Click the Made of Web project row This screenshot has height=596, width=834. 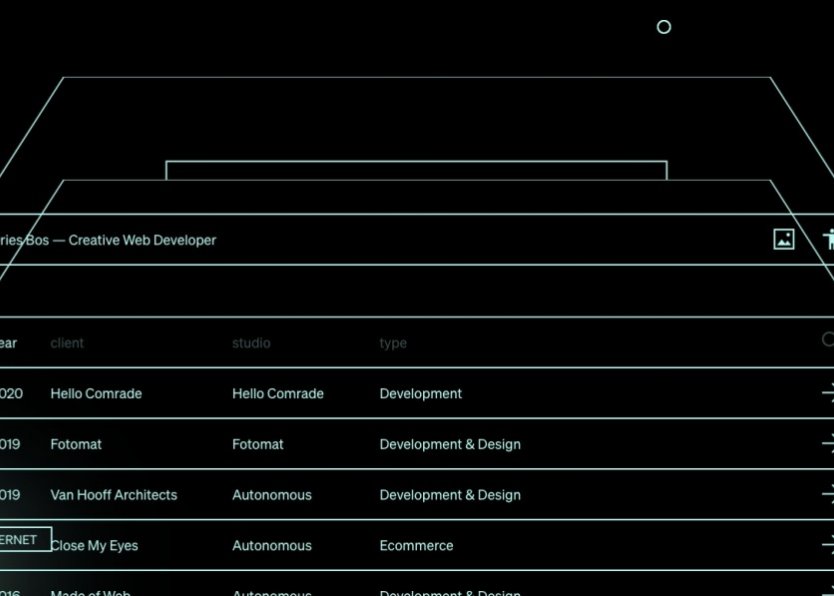91,591
